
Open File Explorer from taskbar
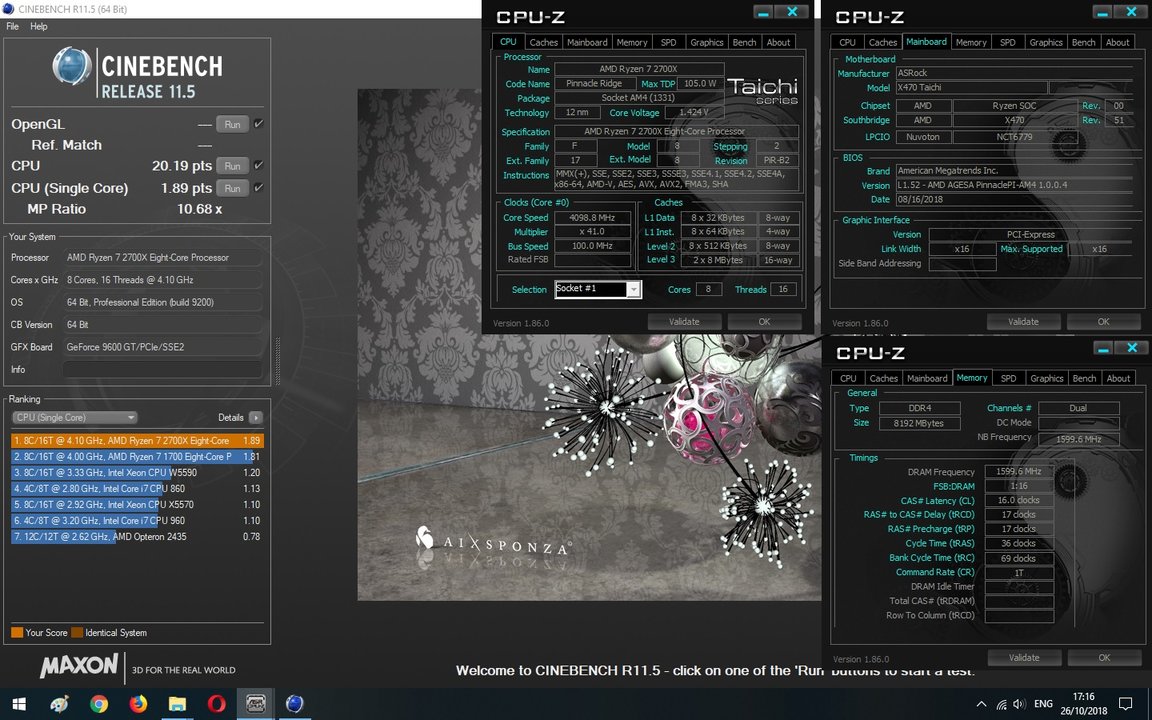coord(177,704)
